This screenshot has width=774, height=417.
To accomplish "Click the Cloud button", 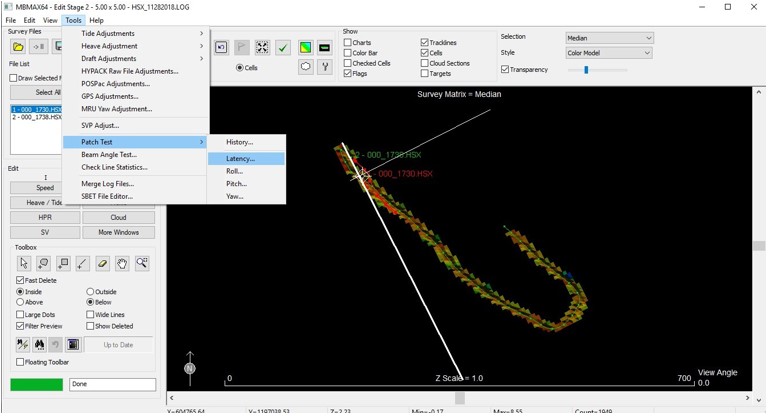I will [118, 218].
